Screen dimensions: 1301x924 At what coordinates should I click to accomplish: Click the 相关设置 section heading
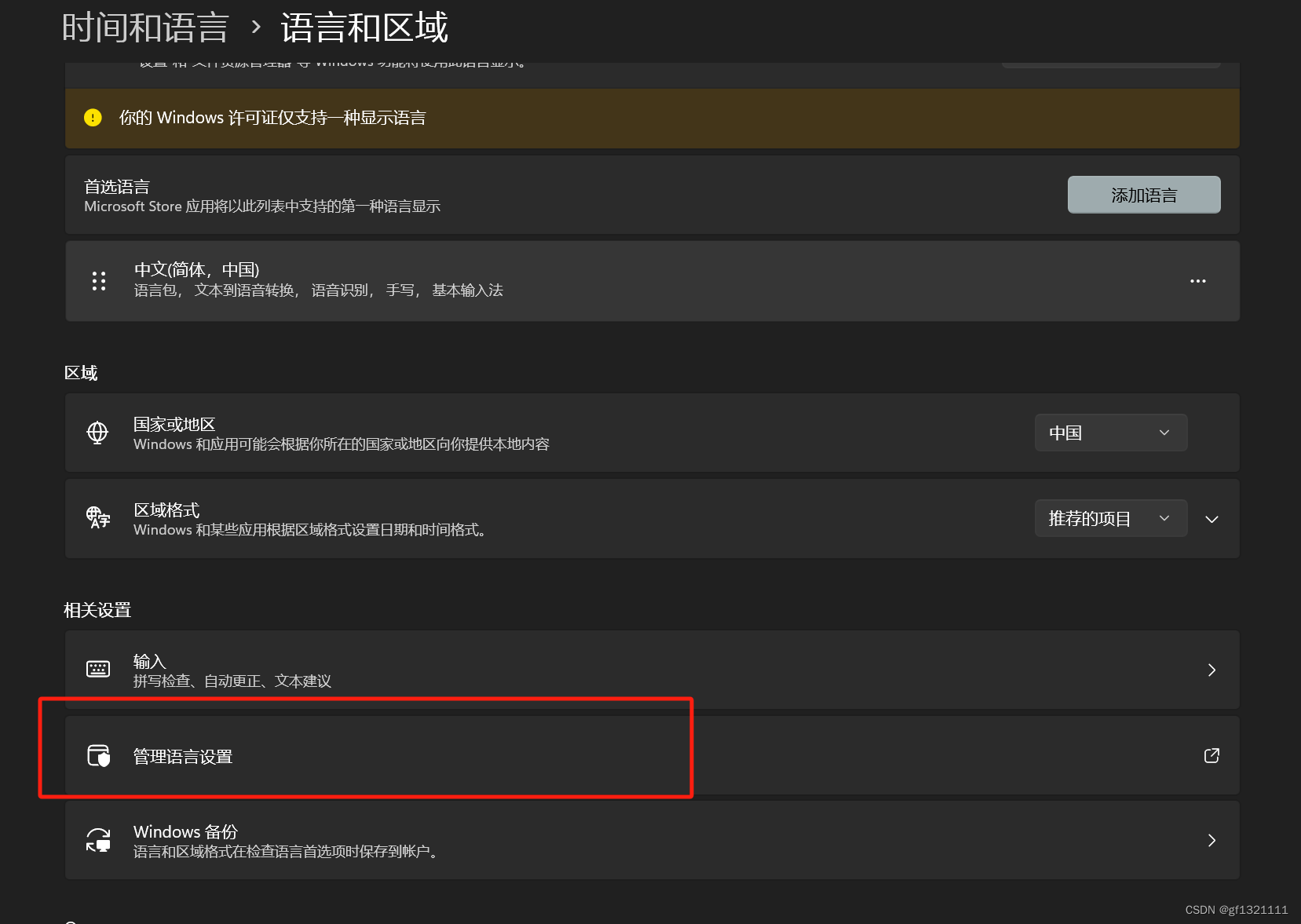pyautogui.click(x=97, y=610)
